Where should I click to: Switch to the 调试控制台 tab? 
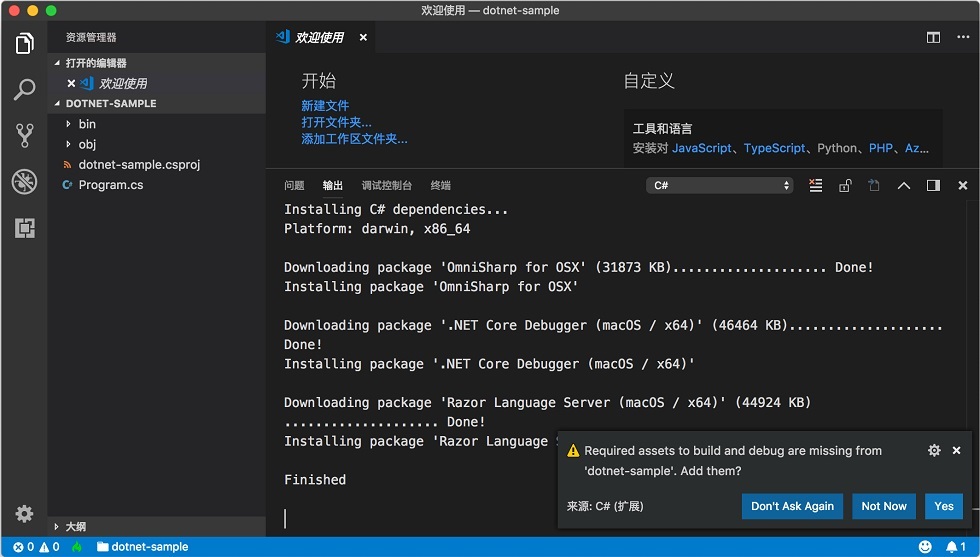pos(387,186)
